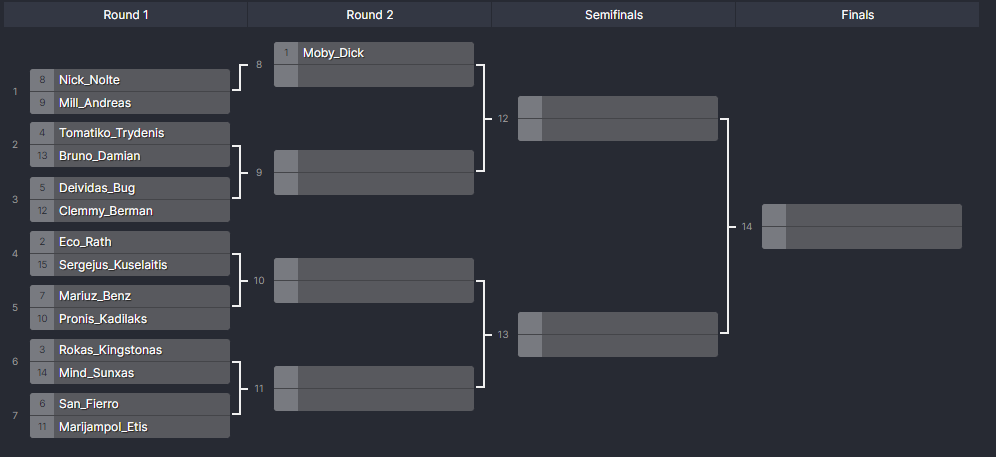Image resolution: width=996 pixels, height=457 pixels.
Task: Click Bruno_Damian participant entry
Action: point(130,156)
